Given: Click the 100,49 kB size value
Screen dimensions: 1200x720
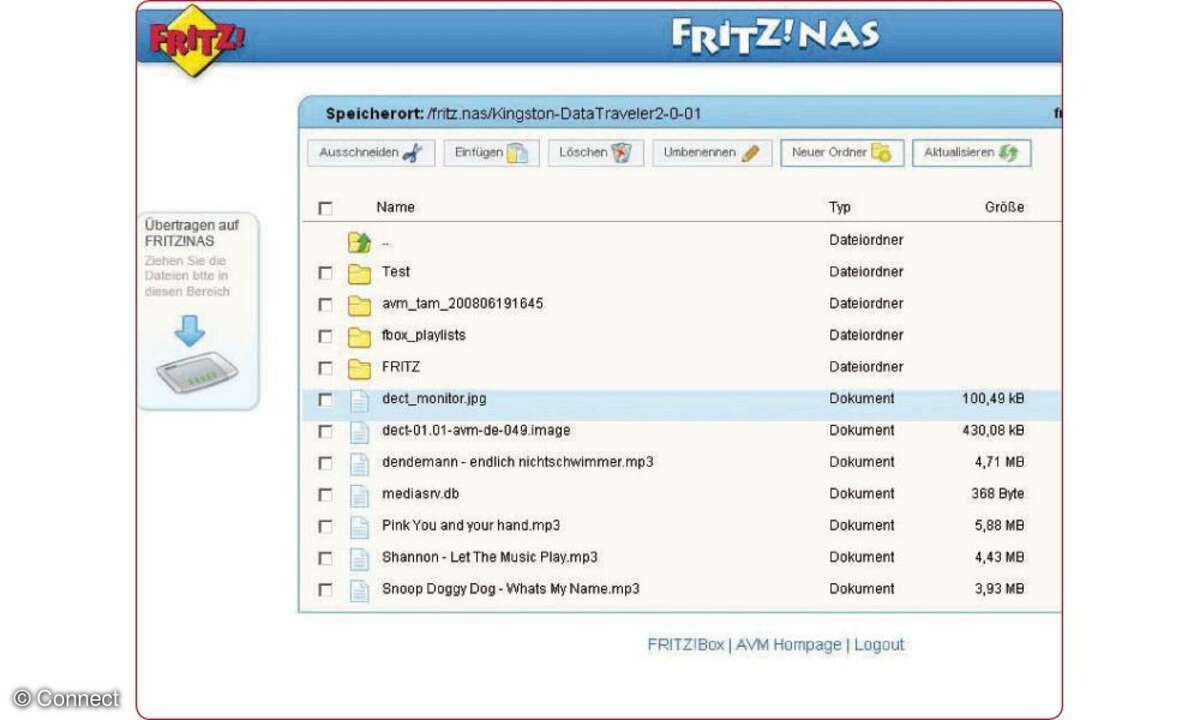Looking at the screenshot, I should (993, 398).
